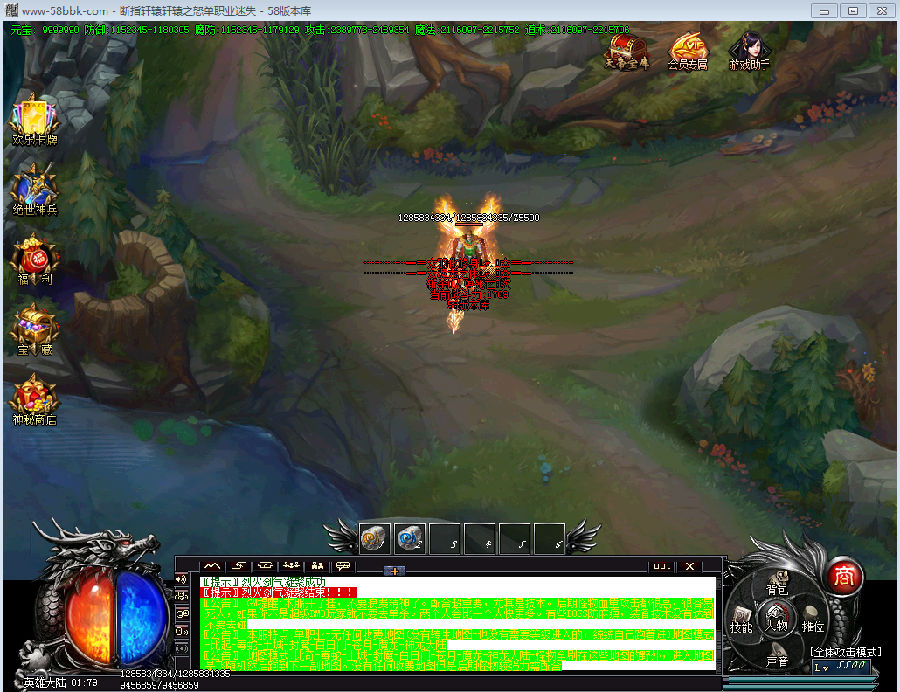Screen dimensions: 900x692
Task: Click the chat panel button left of X
Action: (x=662, y=566)
